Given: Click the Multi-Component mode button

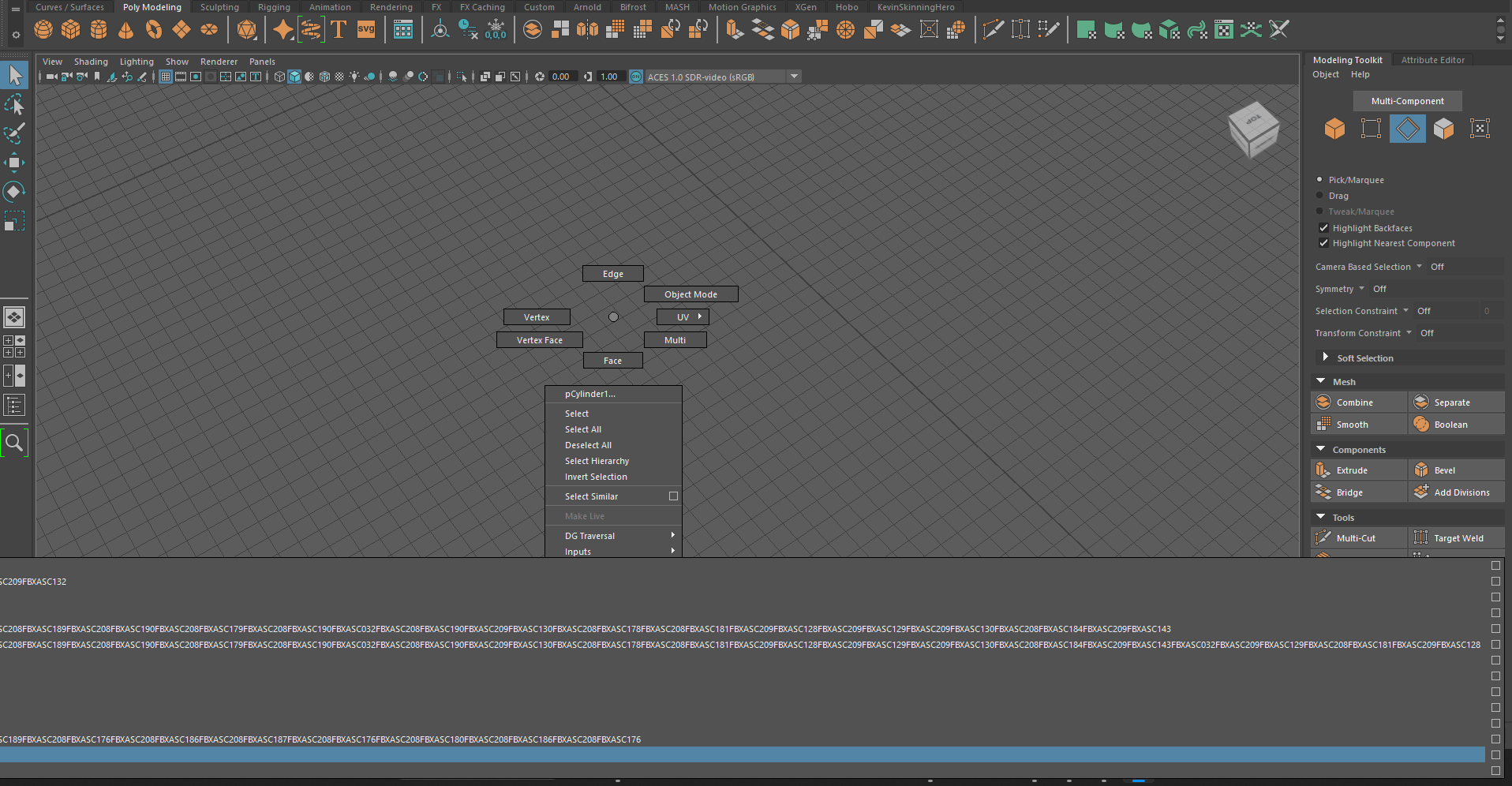Looking at the screenshot, I should [1407, 101].
